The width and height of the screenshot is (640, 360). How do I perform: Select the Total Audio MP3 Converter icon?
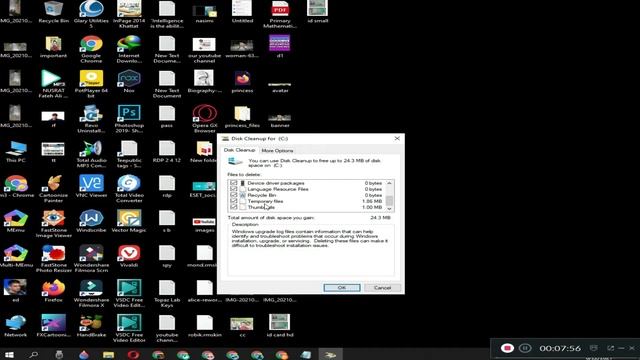91,154
